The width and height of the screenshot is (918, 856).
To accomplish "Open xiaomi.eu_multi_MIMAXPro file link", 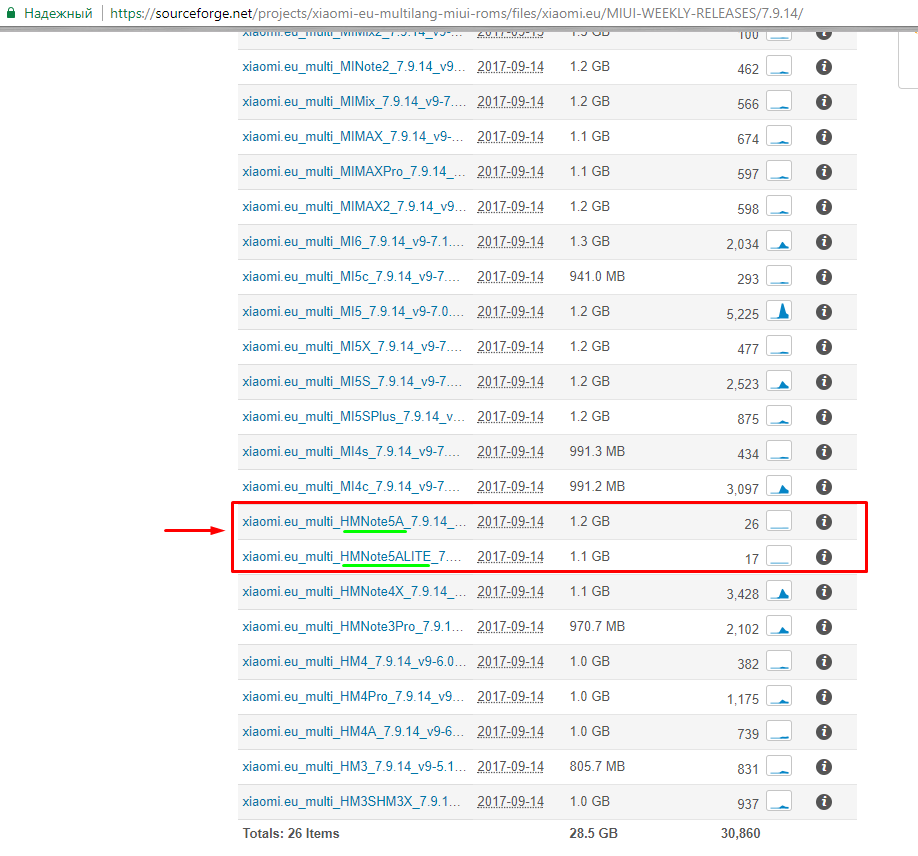I will point(353,172).
